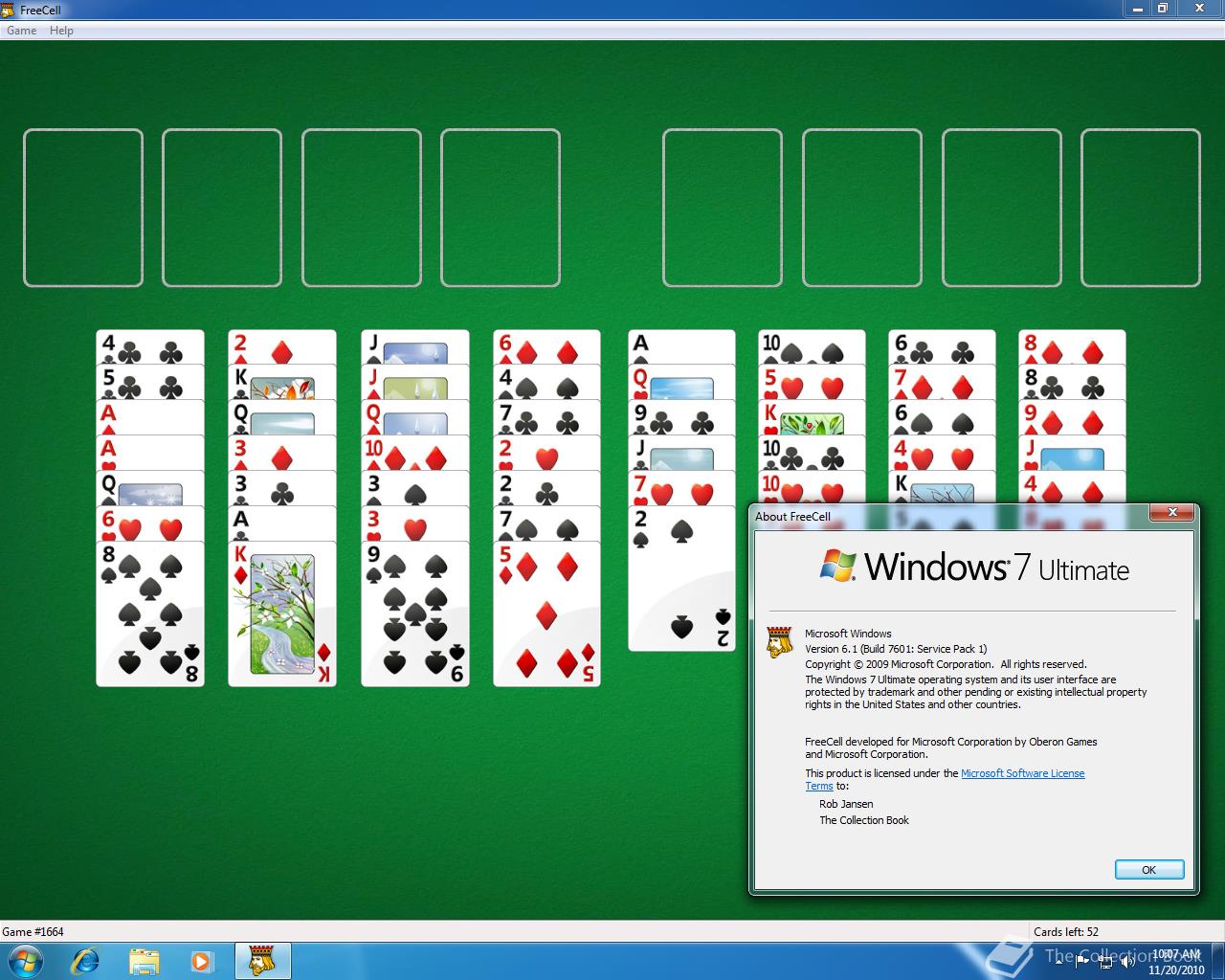Click the 4 of clubs card
The width and height of the screenshot is (1225, 980).
[x=150, y=347]
